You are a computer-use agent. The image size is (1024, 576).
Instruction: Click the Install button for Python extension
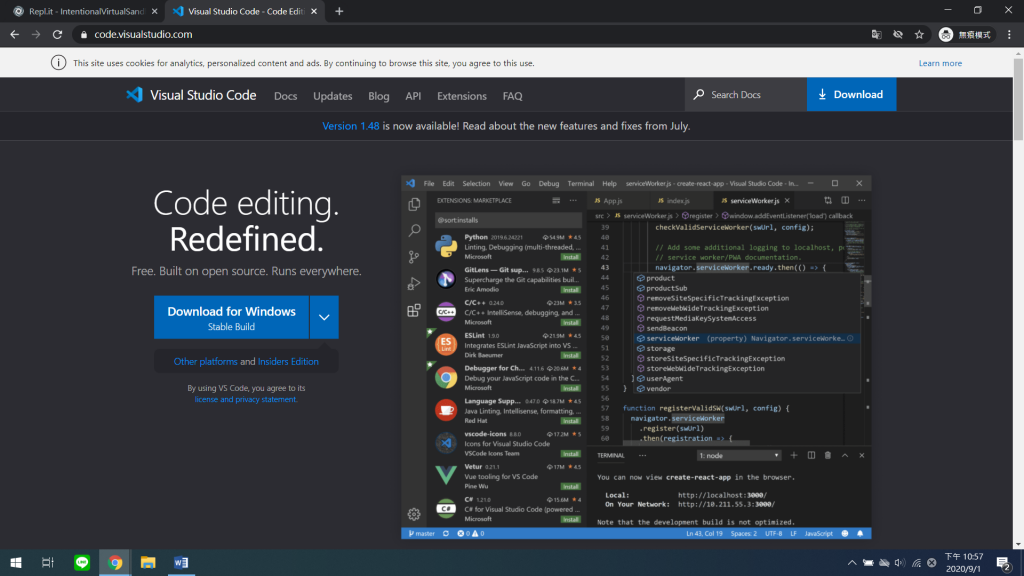(571, 257)
